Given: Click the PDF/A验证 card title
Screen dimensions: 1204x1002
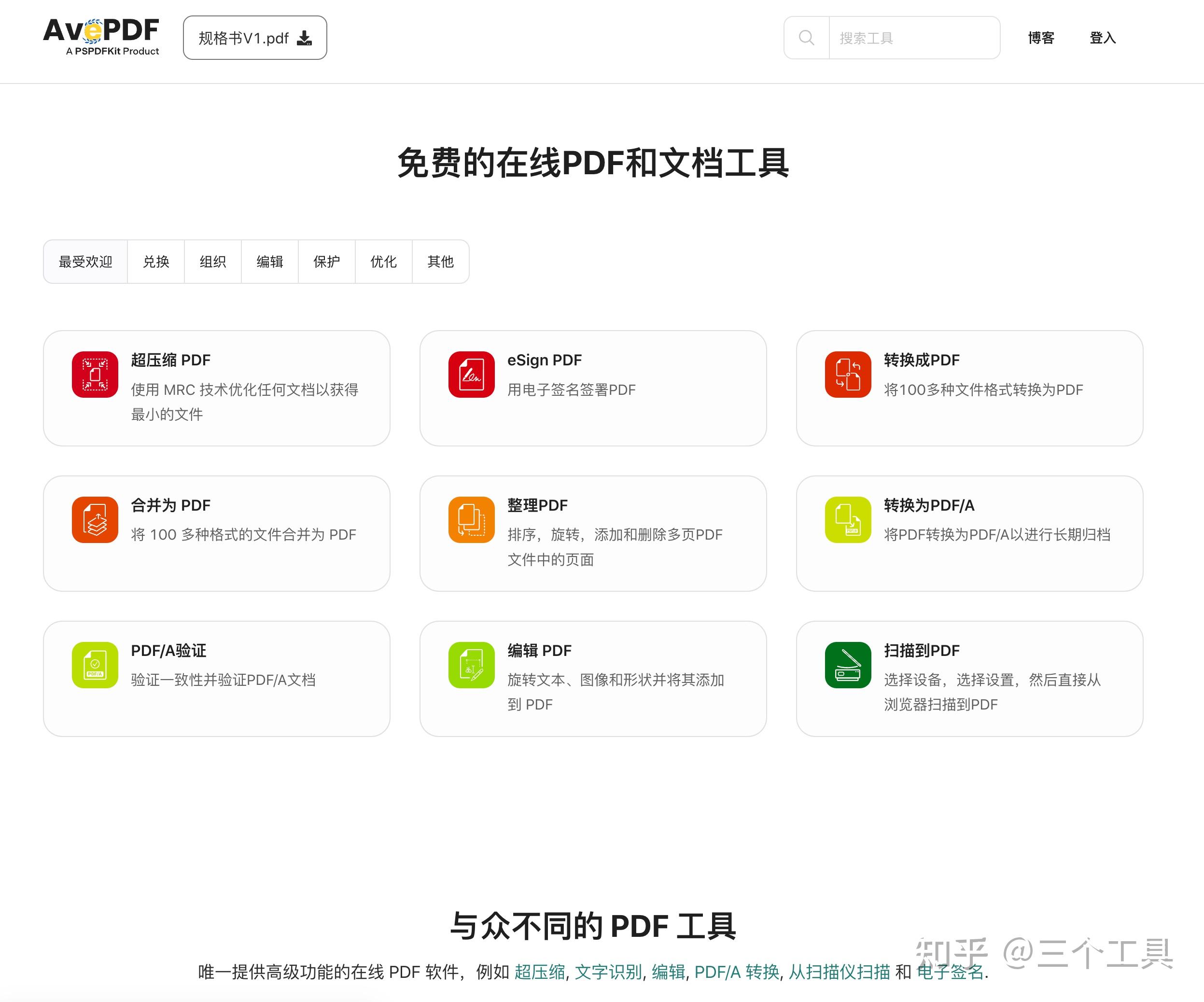Looking at the screenshot, I should pyautogui.click(x=168, y=651).
